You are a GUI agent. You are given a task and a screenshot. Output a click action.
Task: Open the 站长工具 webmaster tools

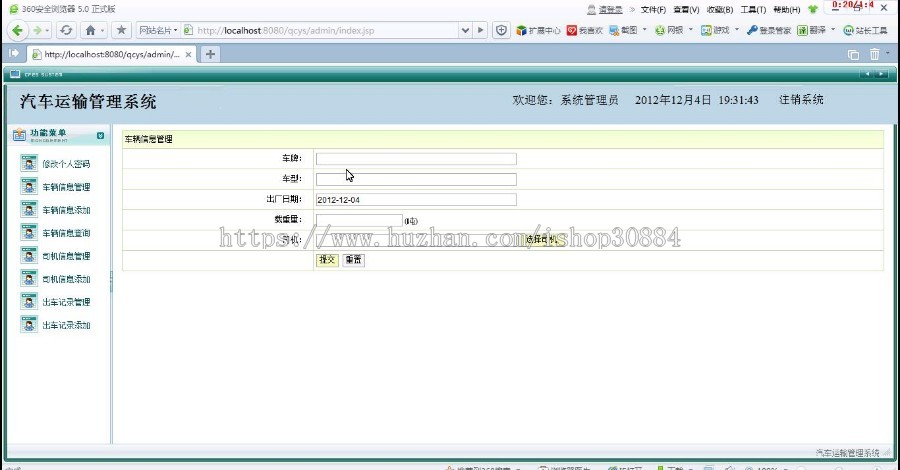tap(865, 30)
